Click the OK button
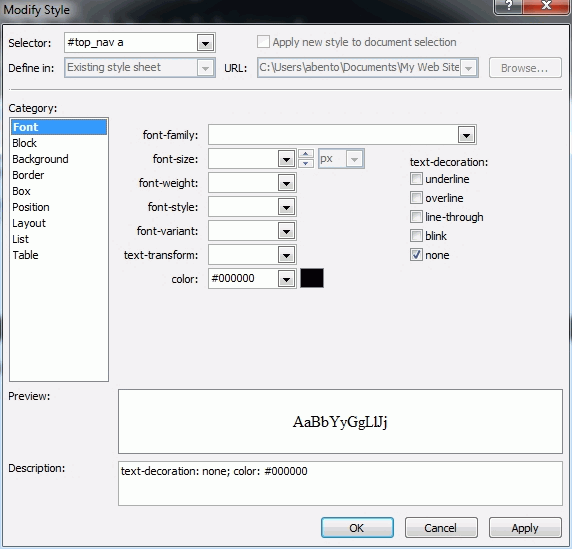Screen dimensions: 572x549 click(x=357, y=528)
